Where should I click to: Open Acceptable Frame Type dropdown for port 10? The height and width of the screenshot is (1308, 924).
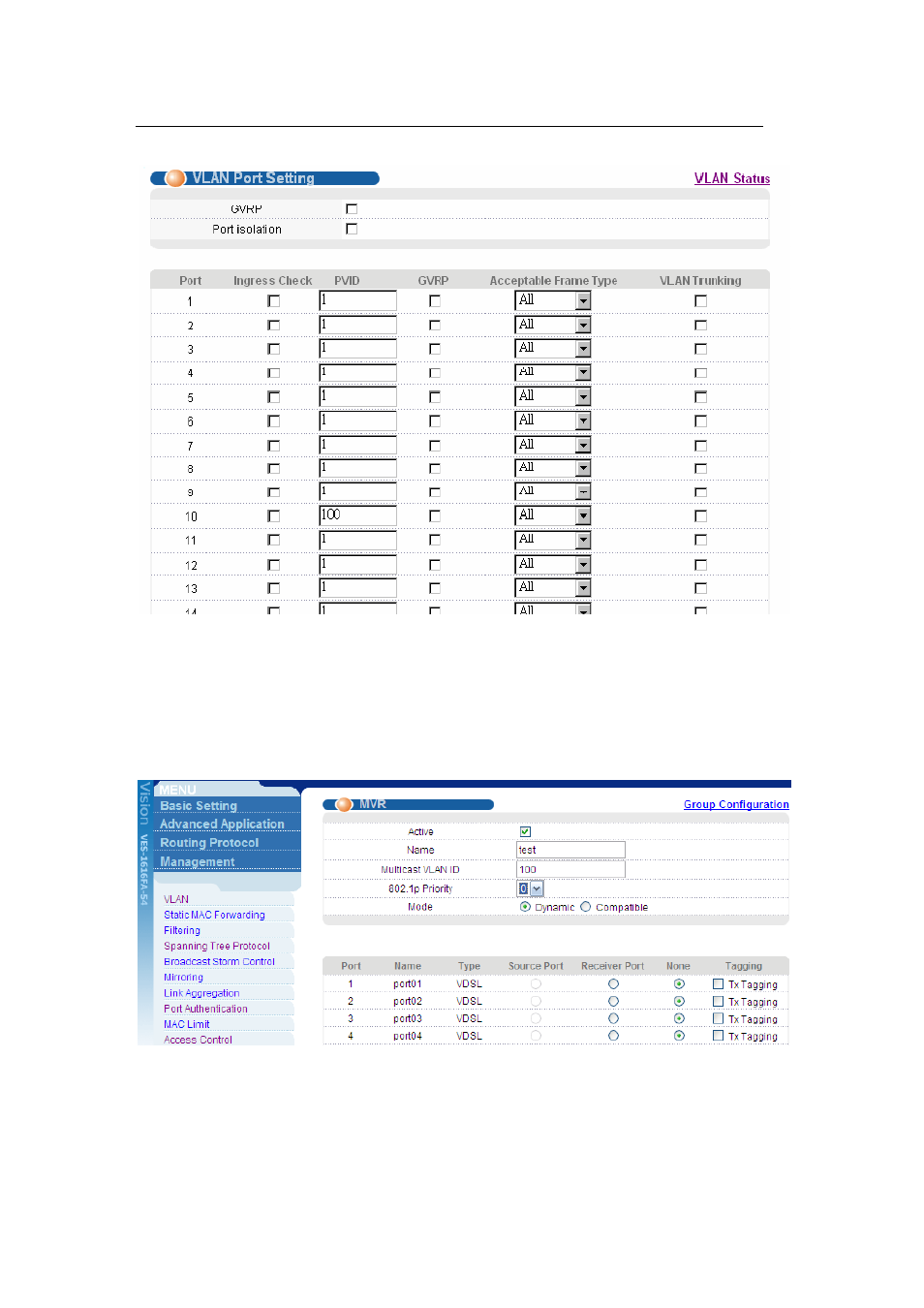(x=583, y=516)
